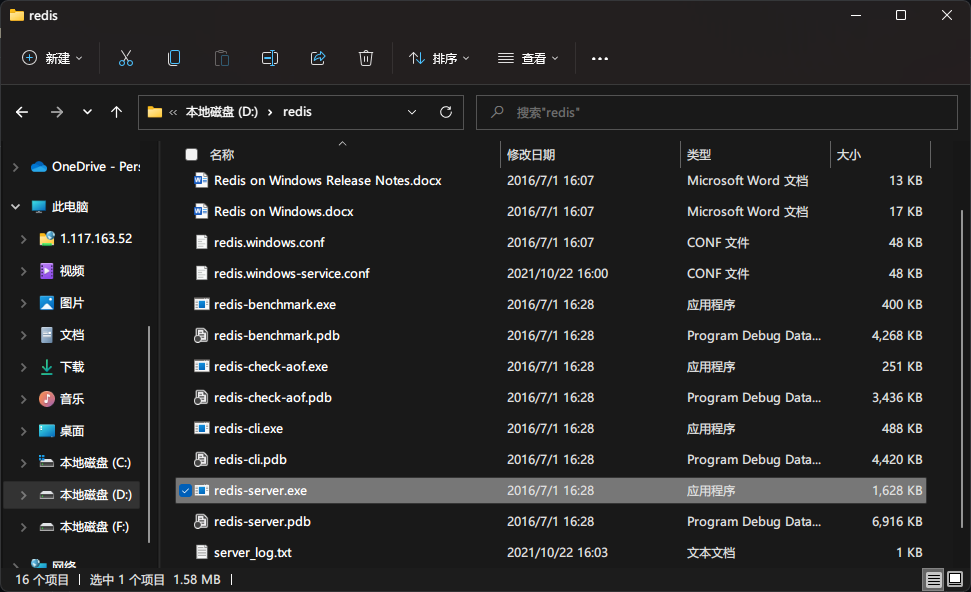Screen dimensions: 971x592
Task: Go back with the left arrow
Action: pos(22,112)
